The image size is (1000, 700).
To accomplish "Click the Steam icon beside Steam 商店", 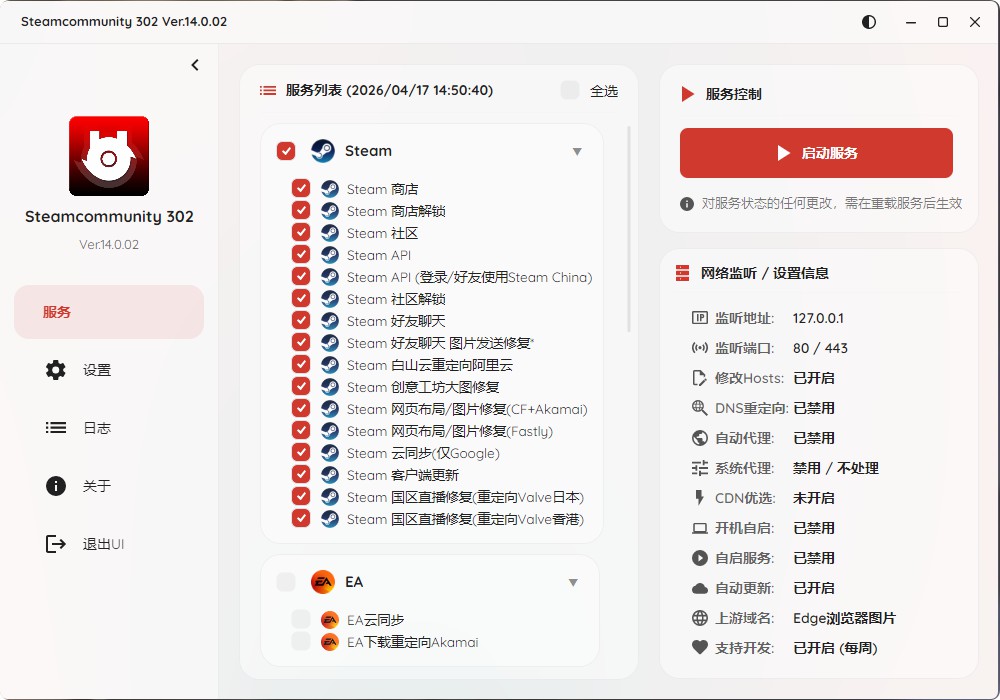I will [x=330, y=189].
